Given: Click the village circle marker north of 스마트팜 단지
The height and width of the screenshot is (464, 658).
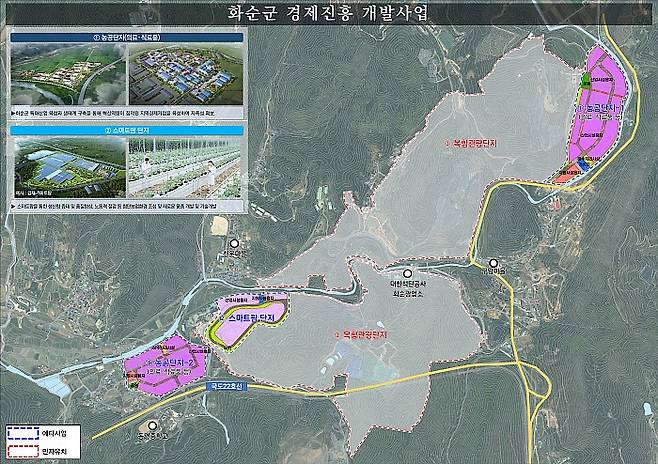Looking at the screenshot, I should (x=234, y=243).
